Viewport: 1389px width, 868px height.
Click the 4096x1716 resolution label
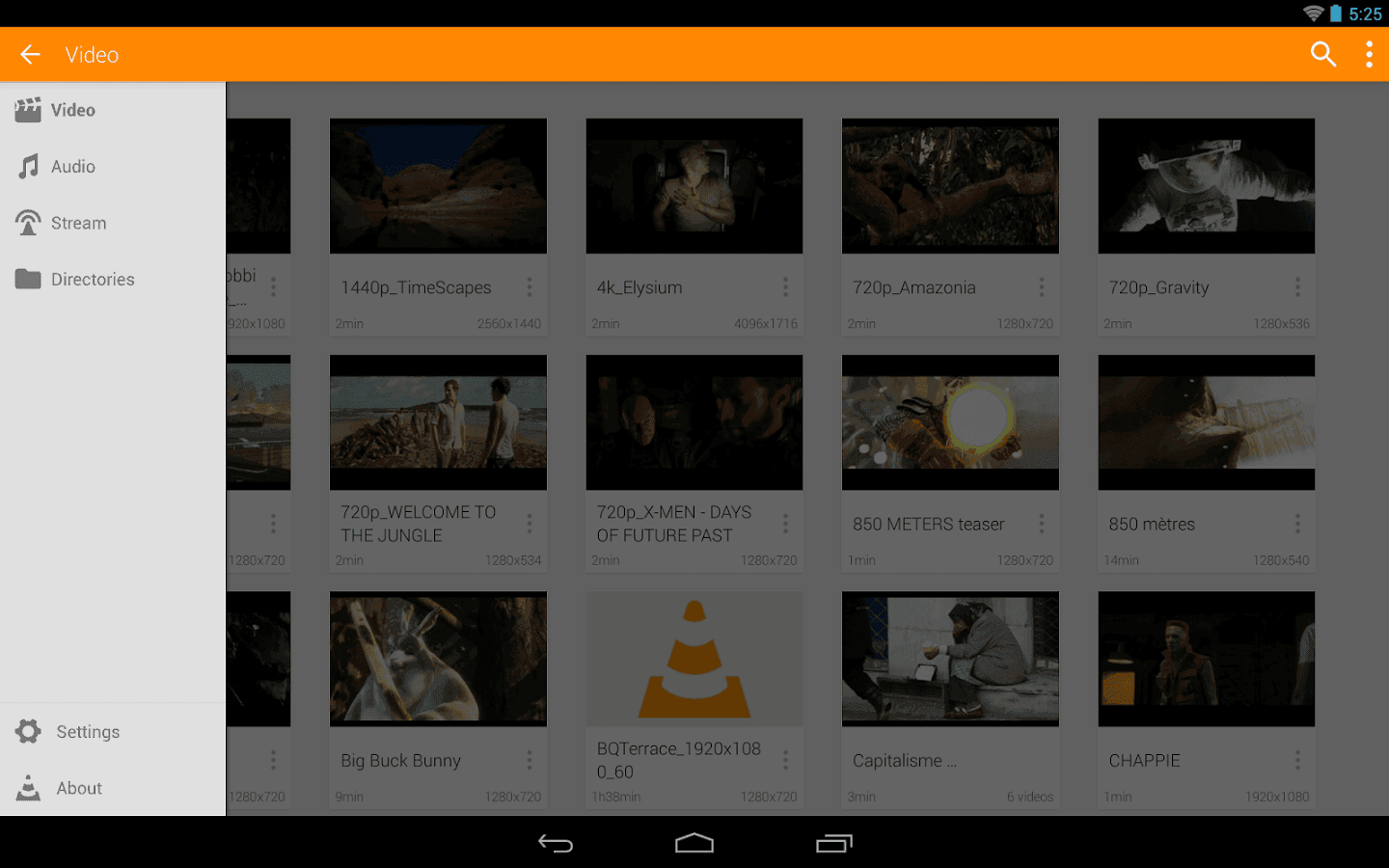tap(766, 324)
